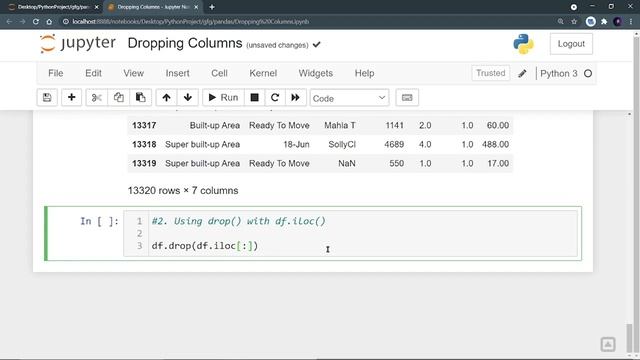Viewport: 640px width, 360px height.
Task: Click the Jupyter logo
Action: [78, 44]
